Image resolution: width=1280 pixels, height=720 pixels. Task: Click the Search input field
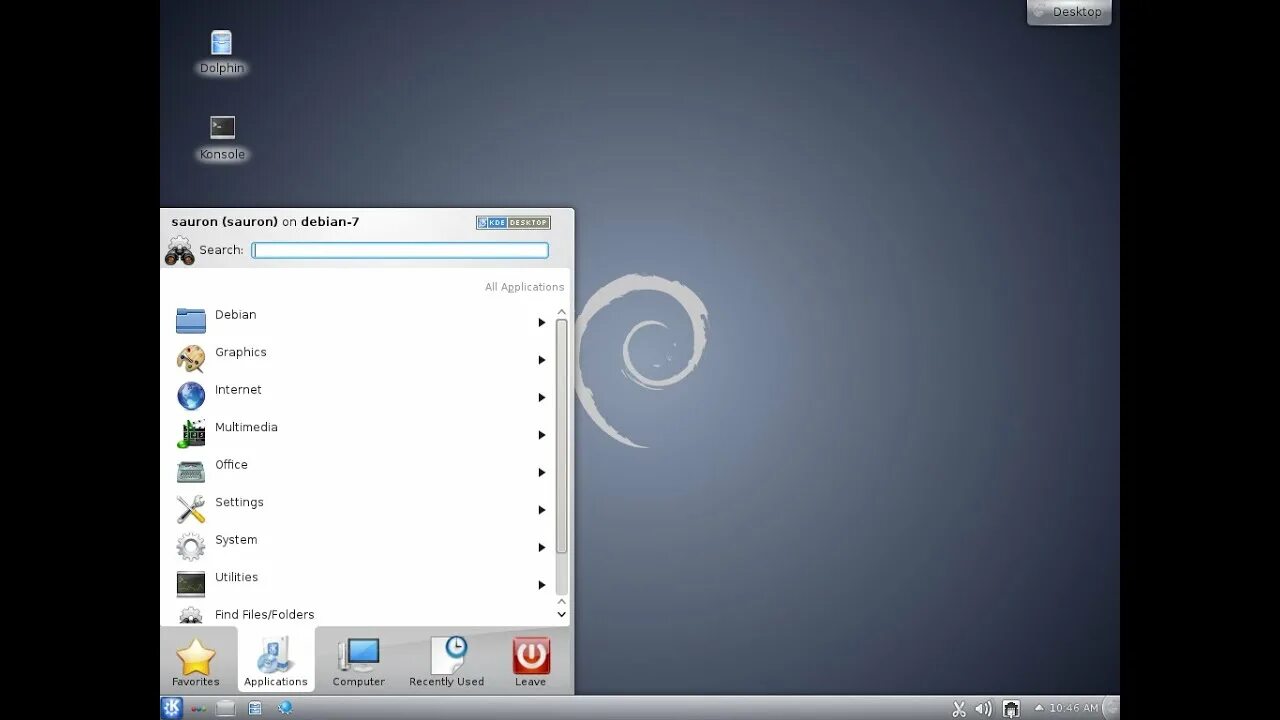400,250
